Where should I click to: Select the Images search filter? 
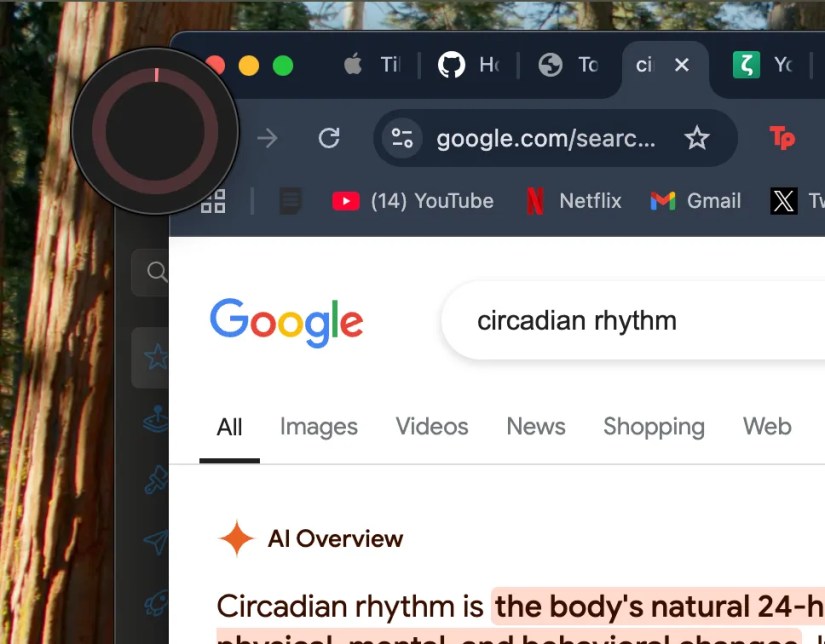[x=318, y=427]
